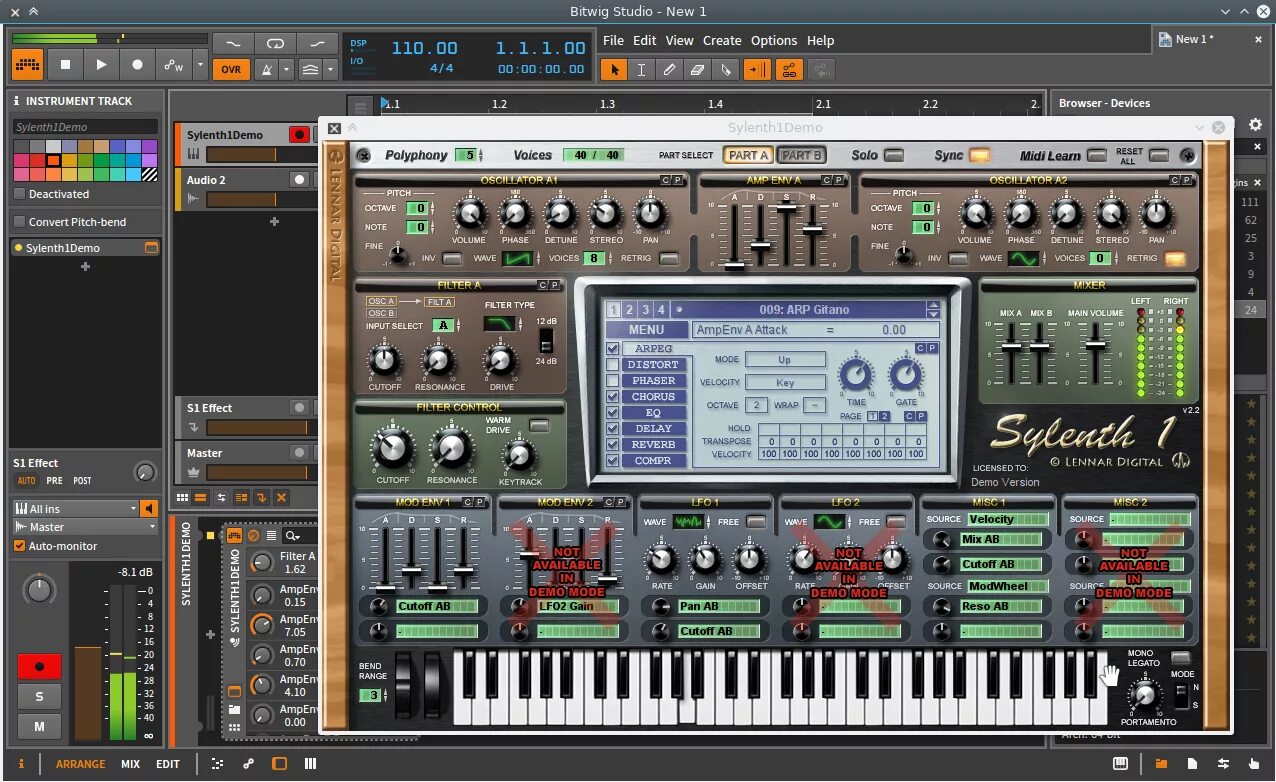Viewport: 1276px width, 782px height.
Task: Click the Bitwig piano-keys logo button
Action: (x=27, y=65)
